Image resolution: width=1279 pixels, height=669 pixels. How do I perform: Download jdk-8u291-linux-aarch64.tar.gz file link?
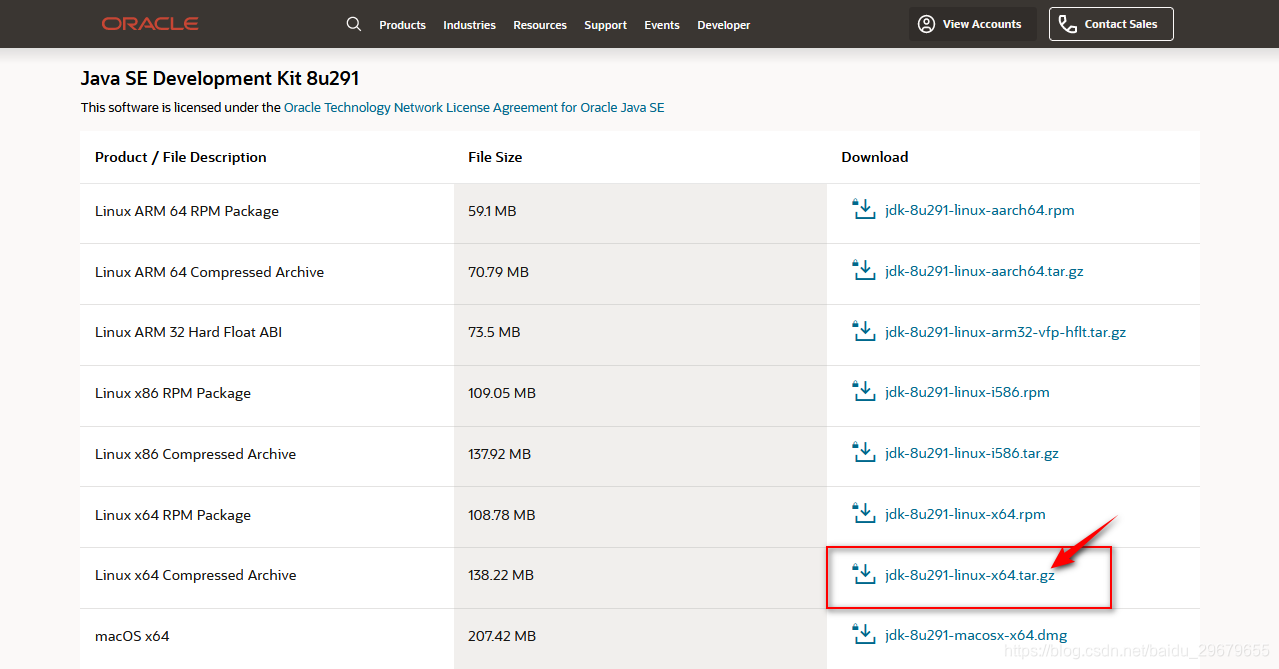pyautogui.click(x=984, y=271)
